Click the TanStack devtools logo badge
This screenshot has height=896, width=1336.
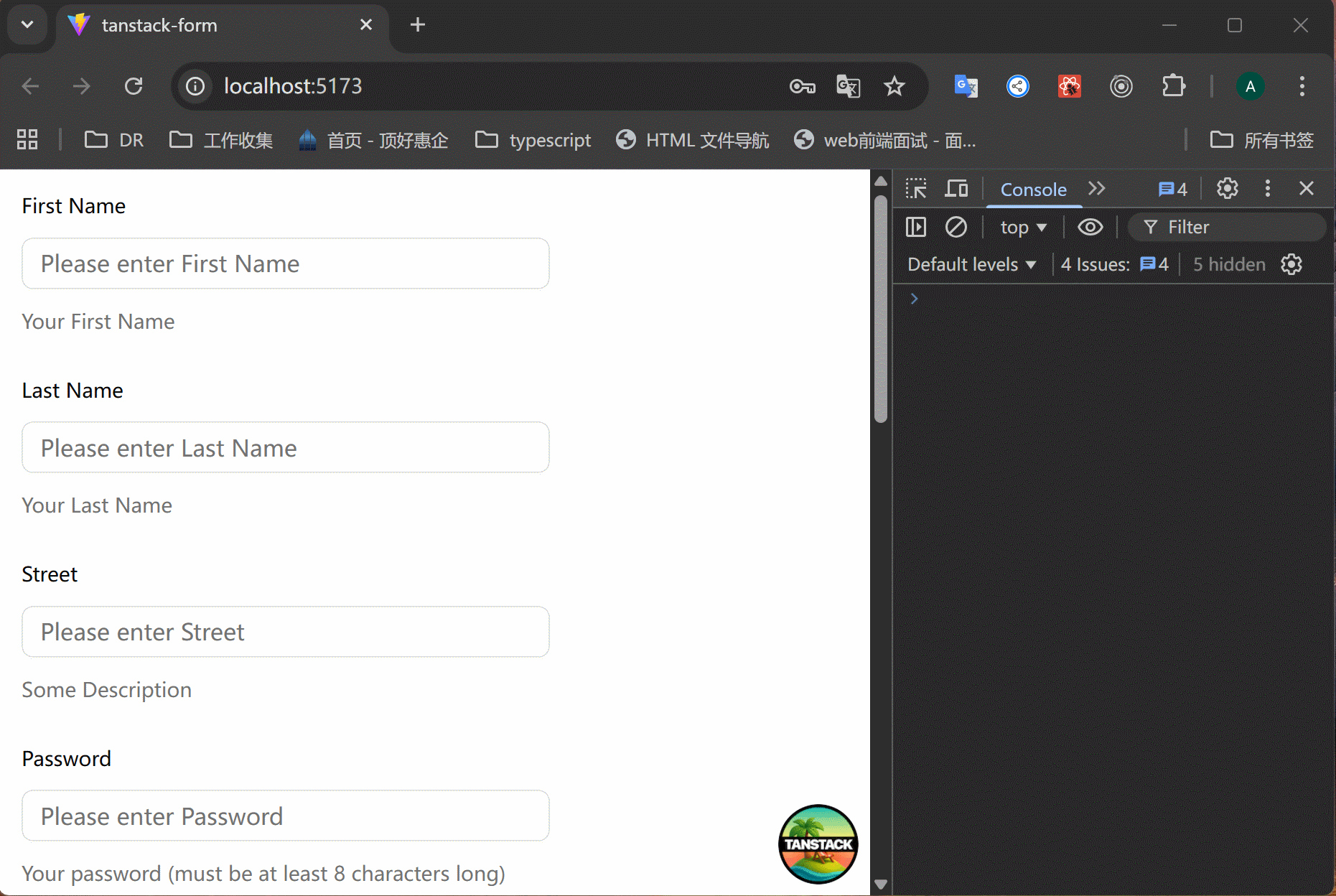818,844
